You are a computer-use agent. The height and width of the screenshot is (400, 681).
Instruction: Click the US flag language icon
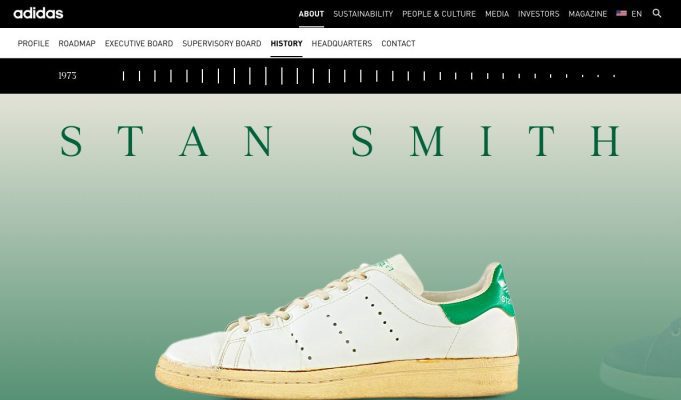coord(621,13)
